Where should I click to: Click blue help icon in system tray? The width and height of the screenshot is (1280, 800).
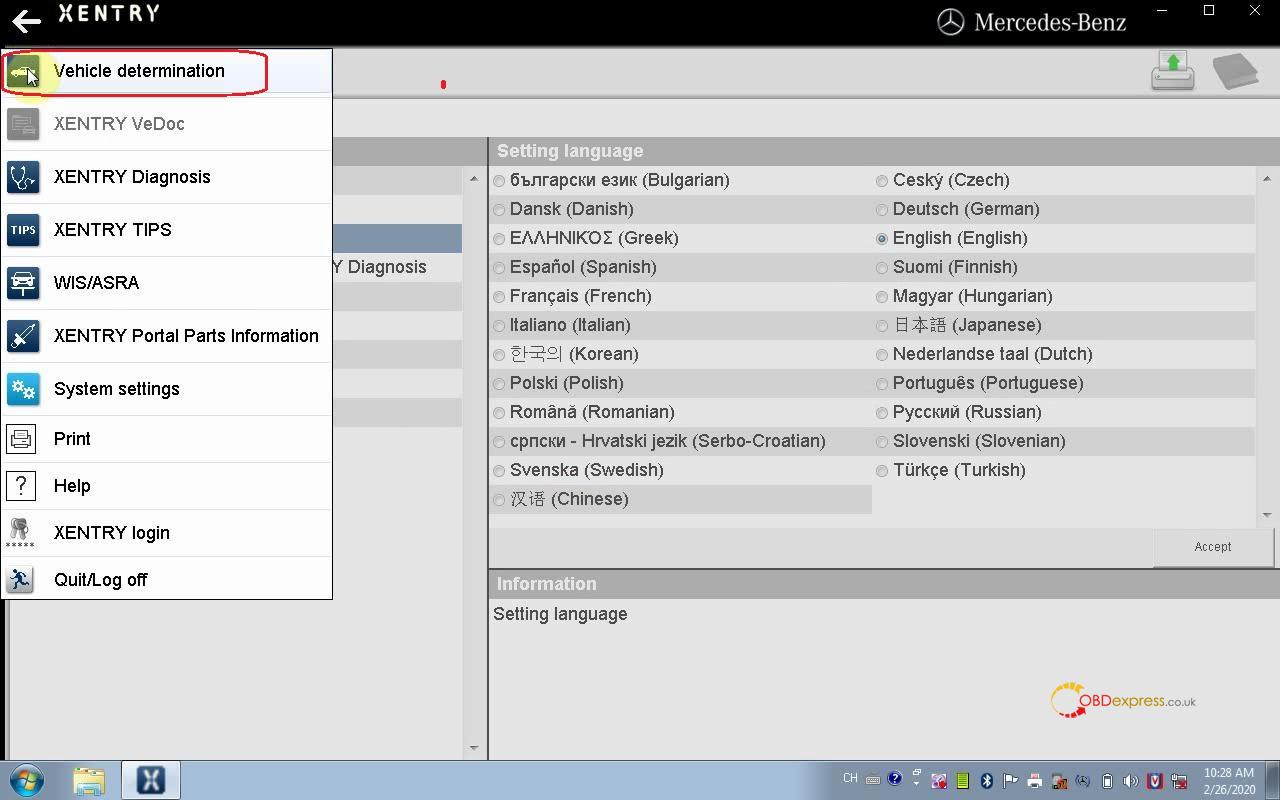[x=895, y=778]
